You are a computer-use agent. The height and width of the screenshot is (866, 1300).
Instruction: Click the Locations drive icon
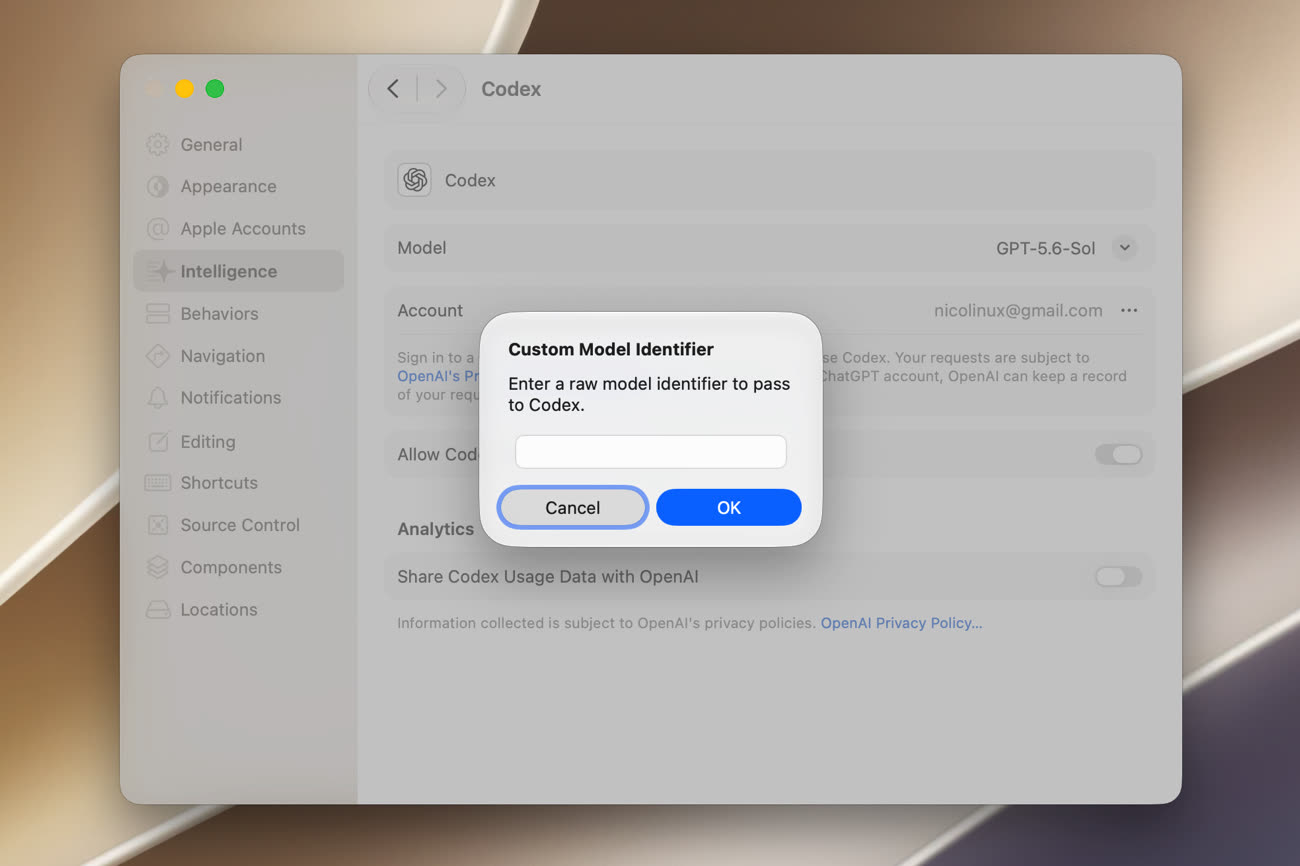157,610
